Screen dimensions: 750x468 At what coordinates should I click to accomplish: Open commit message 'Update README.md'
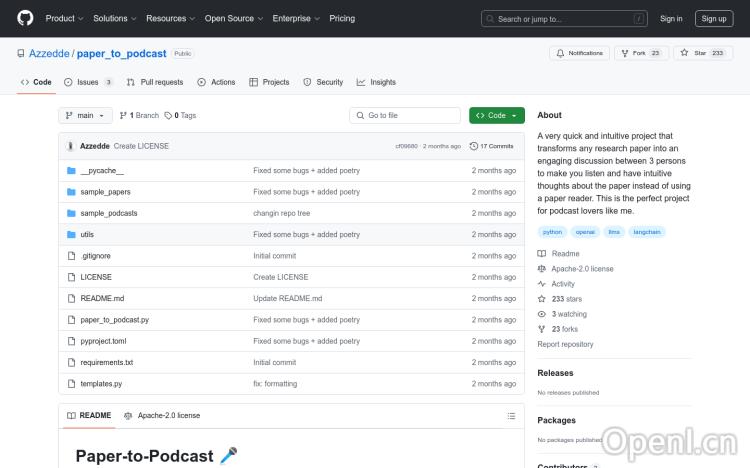(x=287, y=299)
